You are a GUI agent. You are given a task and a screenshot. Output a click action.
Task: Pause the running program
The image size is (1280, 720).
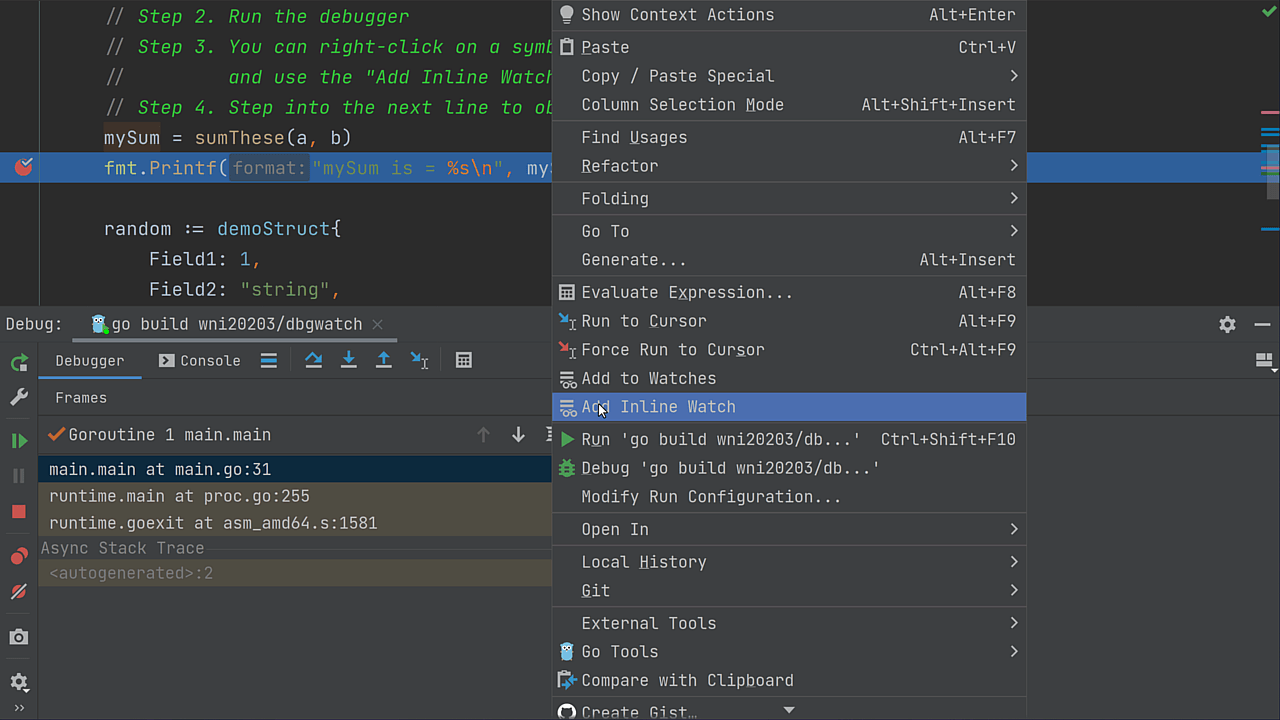pyautogui.click(x=19, y=475)
